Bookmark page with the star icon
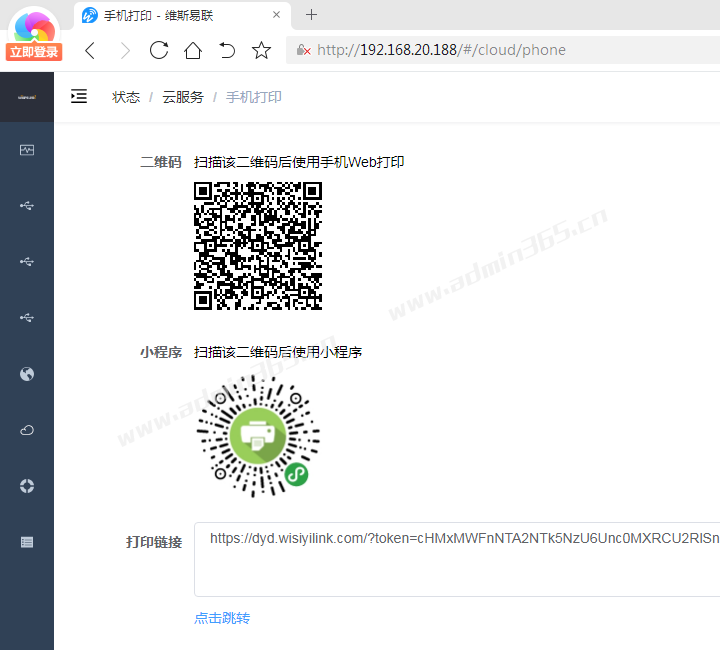 click(x=261, y=50)
